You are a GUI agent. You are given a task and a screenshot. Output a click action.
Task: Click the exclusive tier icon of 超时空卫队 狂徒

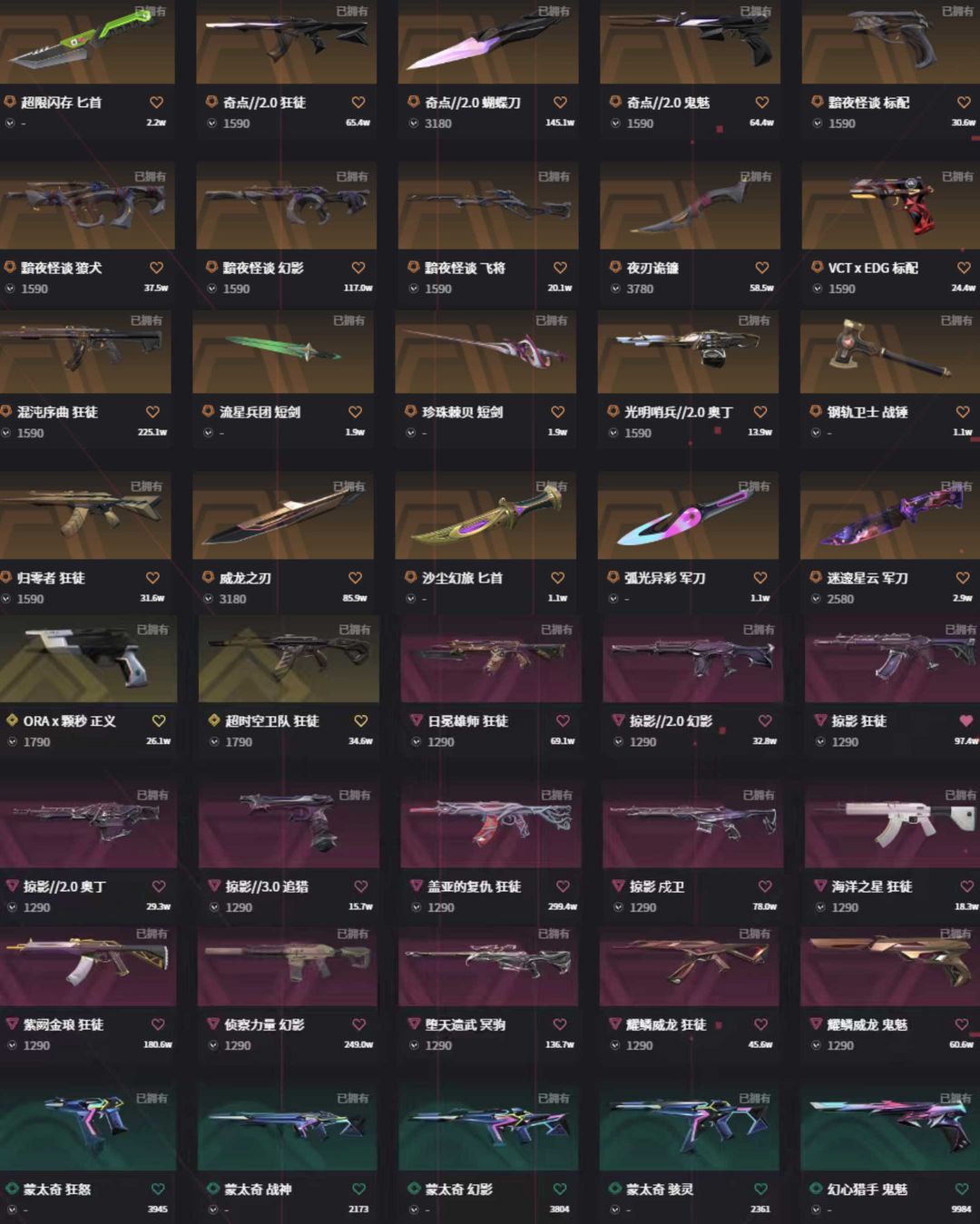214,720
